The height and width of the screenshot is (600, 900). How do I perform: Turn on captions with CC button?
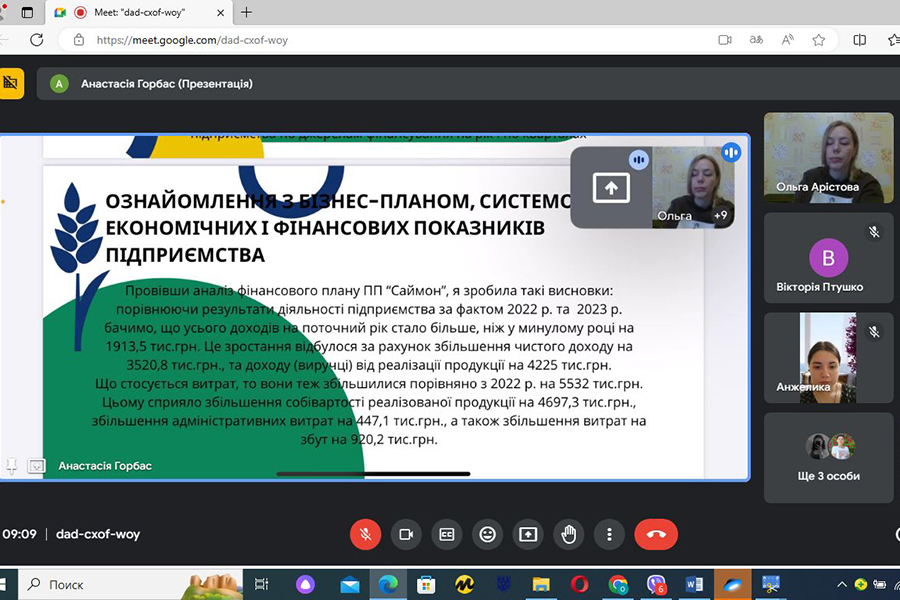(x=447, y=535)
